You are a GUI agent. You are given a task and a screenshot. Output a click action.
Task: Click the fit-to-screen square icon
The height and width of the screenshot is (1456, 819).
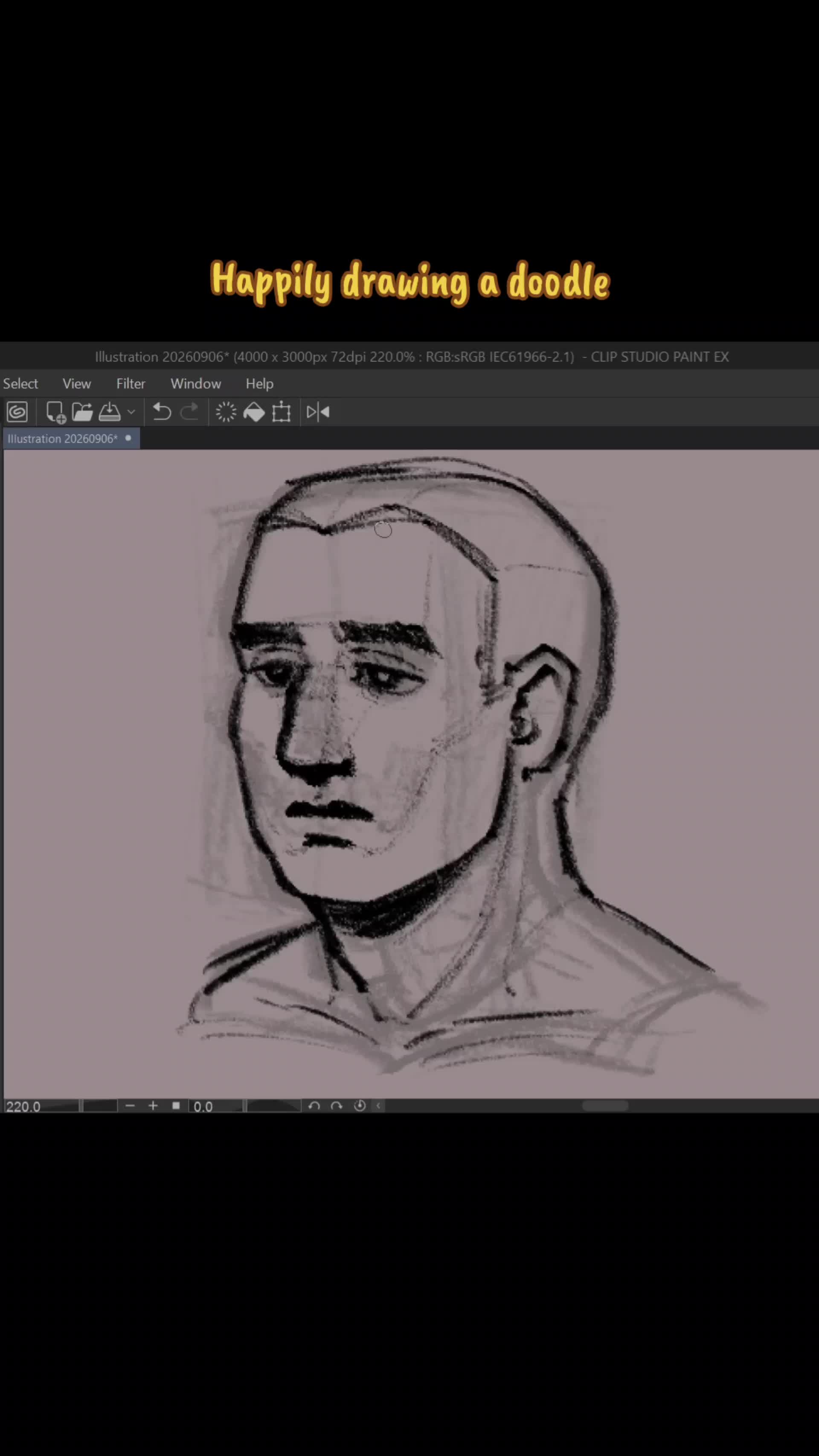tap(176, 1106)
